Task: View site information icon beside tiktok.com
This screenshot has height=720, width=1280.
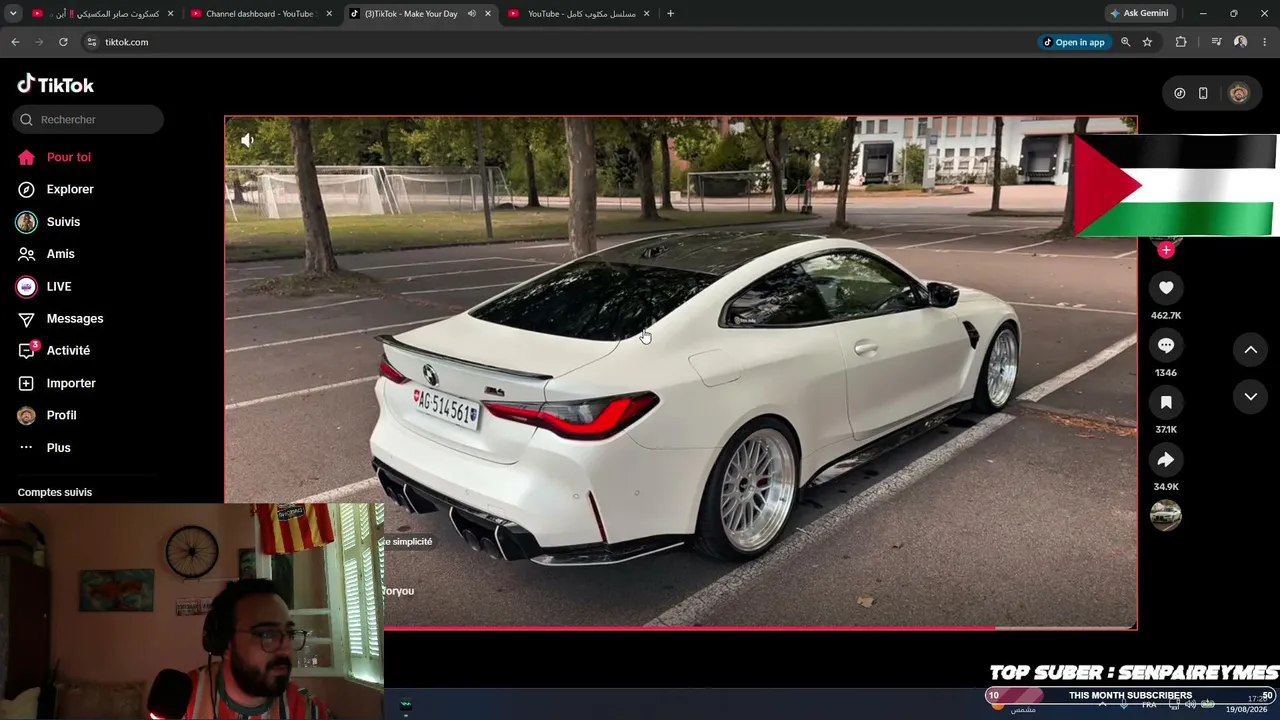Action: [92, 42]
